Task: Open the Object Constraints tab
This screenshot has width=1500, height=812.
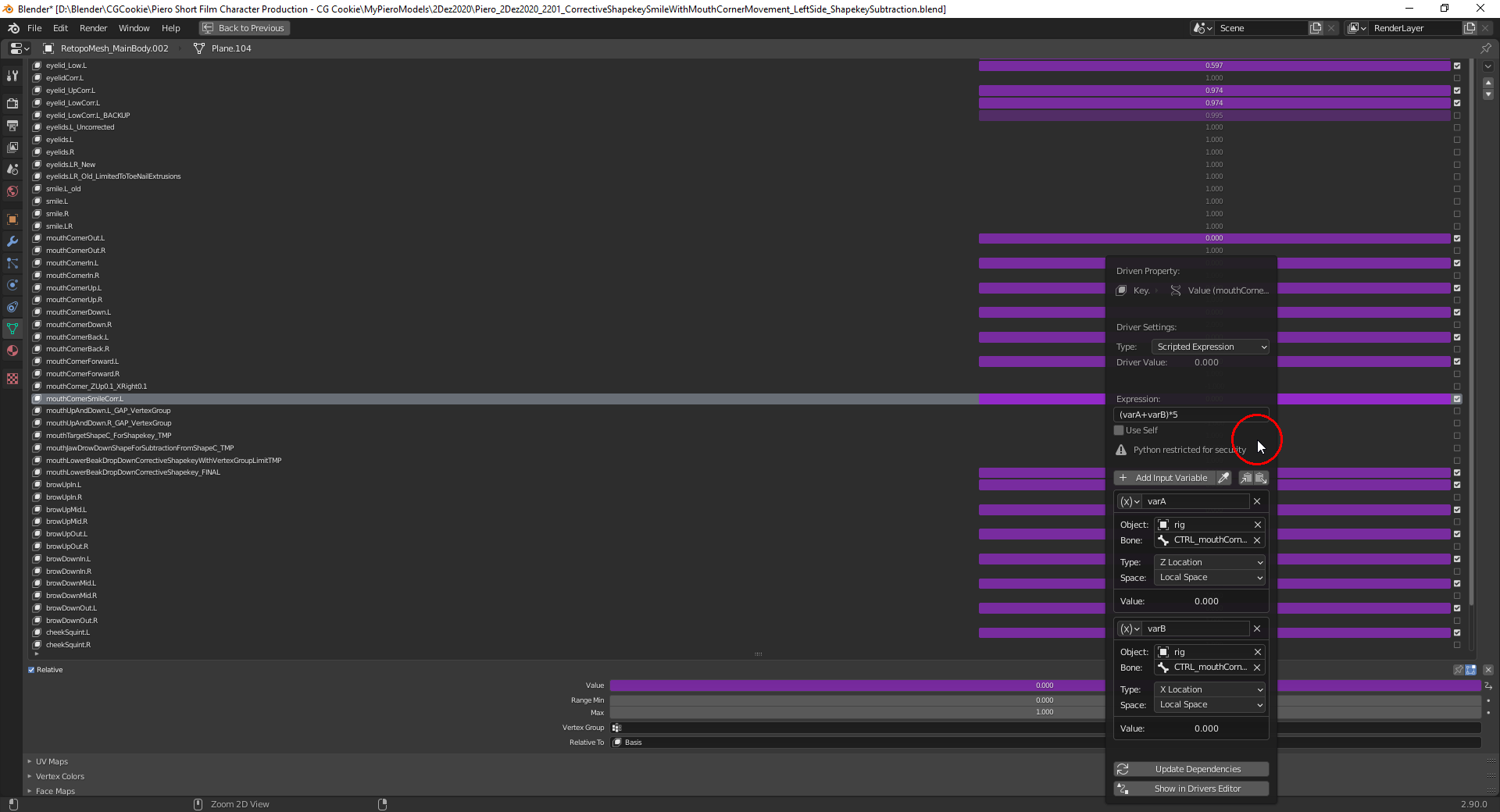Action: pyautogui.click(x=12, y=307)
